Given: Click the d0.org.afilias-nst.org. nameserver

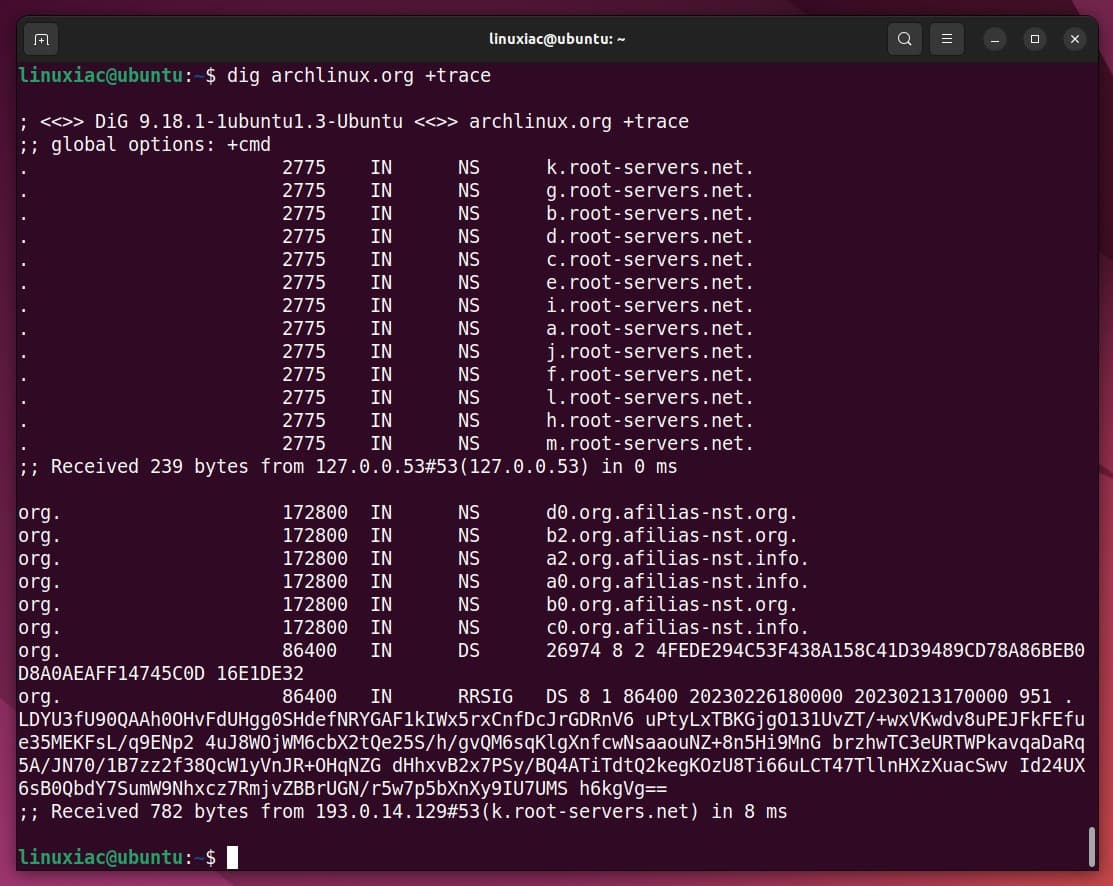Looking at the screenshot, I should click(671, 513).
